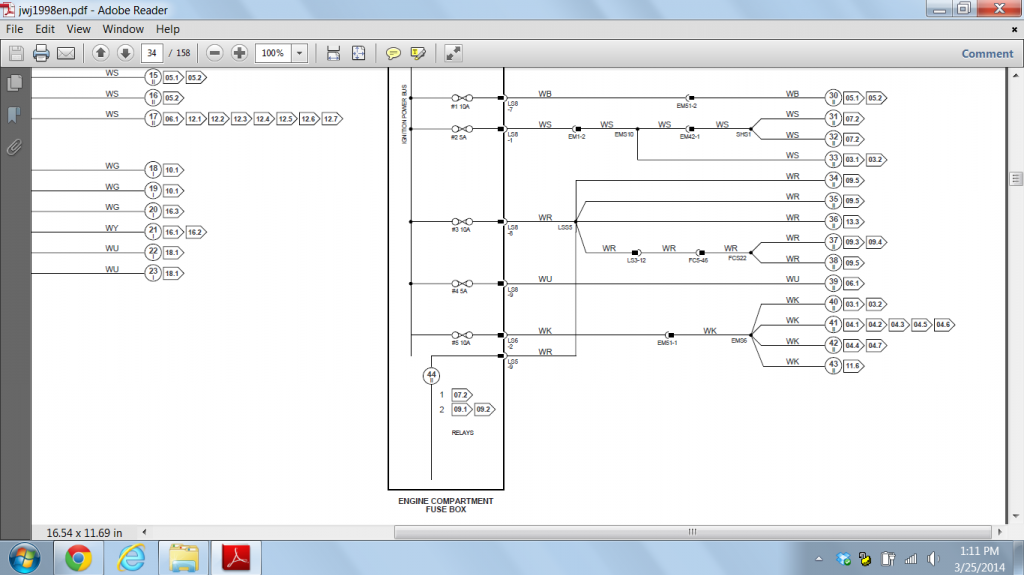The height and width of the screenshot is (575, 1024).
Task: Open the Window menu
Action: (x=123, y=29)
